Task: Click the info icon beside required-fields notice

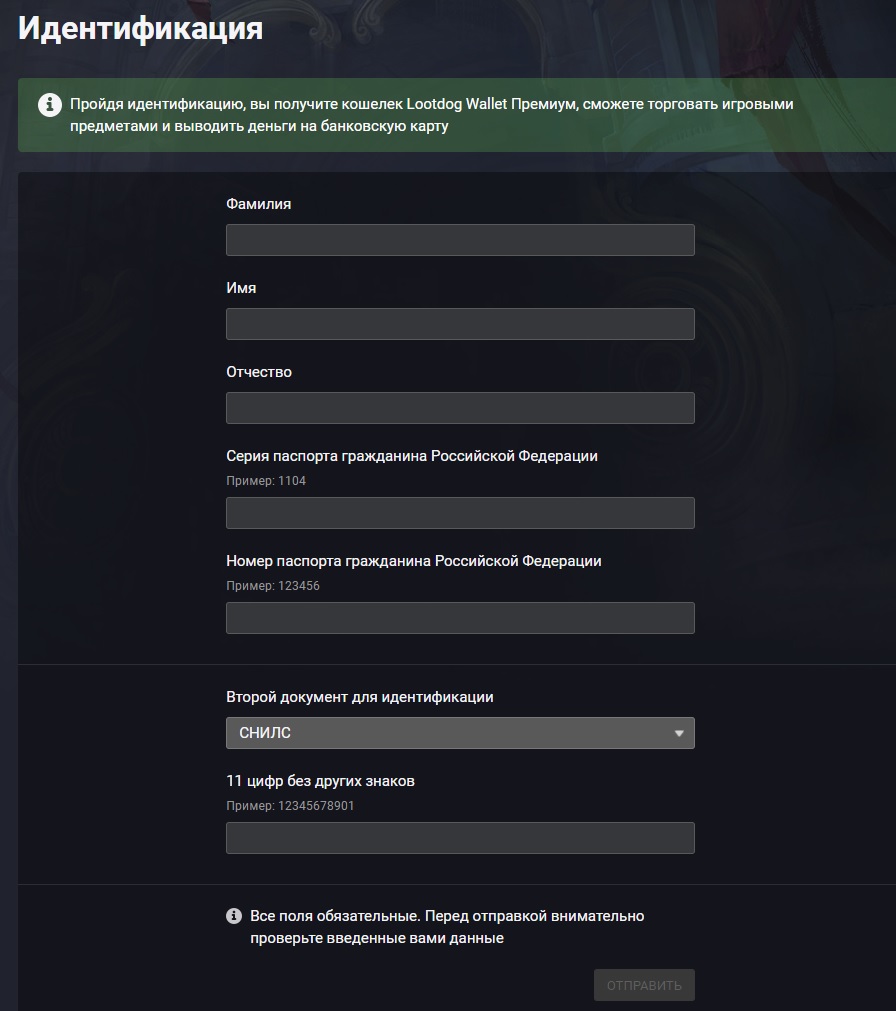Action: [234, 916]
